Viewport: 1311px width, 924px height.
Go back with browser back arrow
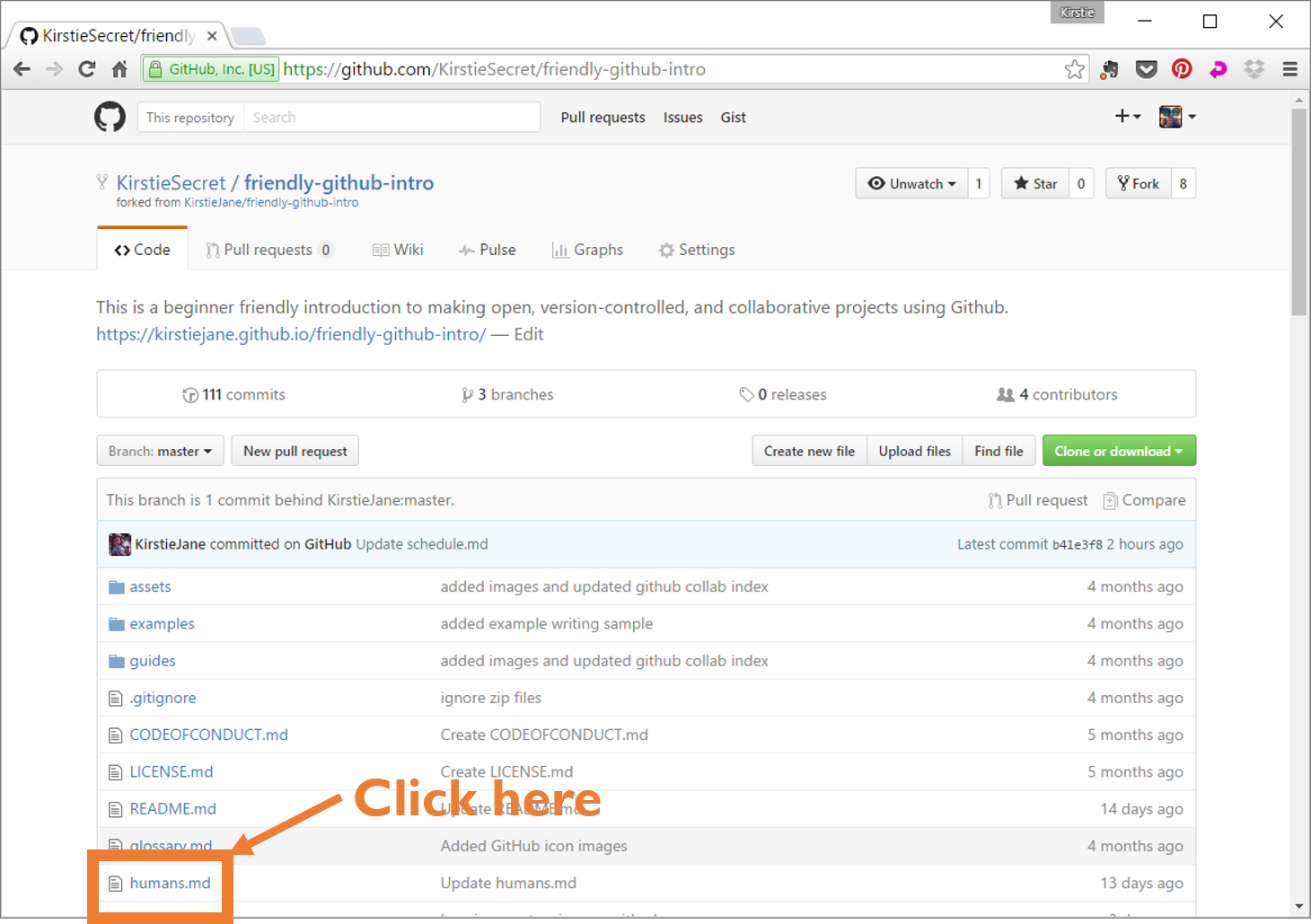click(x=22, y=69)
